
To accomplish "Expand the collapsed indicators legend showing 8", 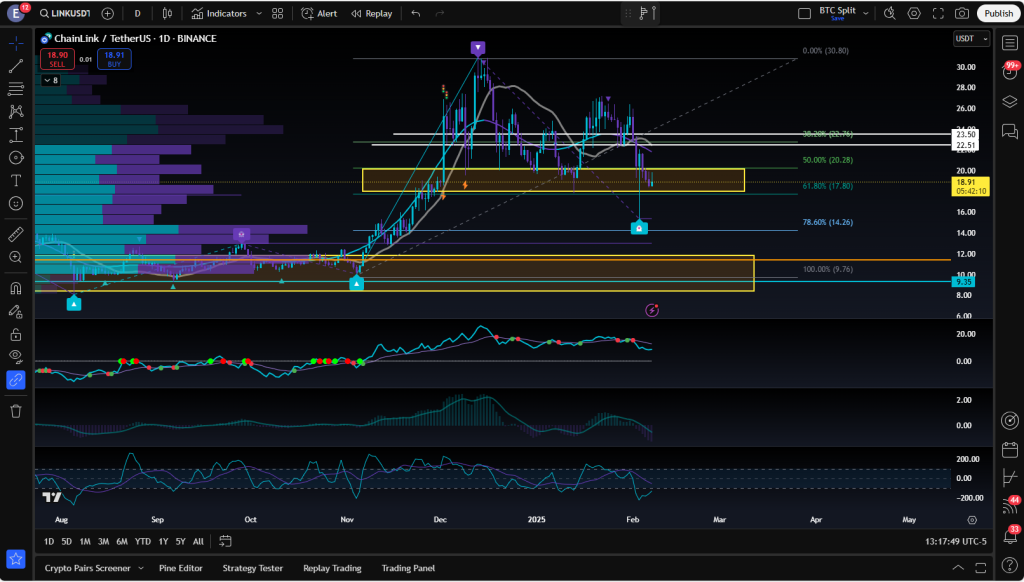I will click(x=50, y=80).
